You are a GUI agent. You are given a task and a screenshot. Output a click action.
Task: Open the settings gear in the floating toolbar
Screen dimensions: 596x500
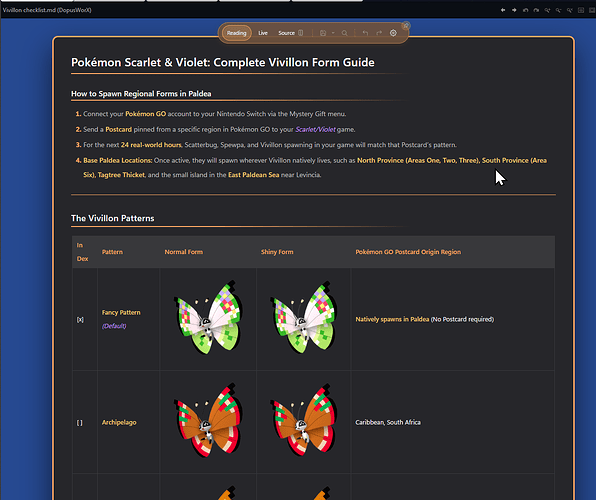pos(393,33)
